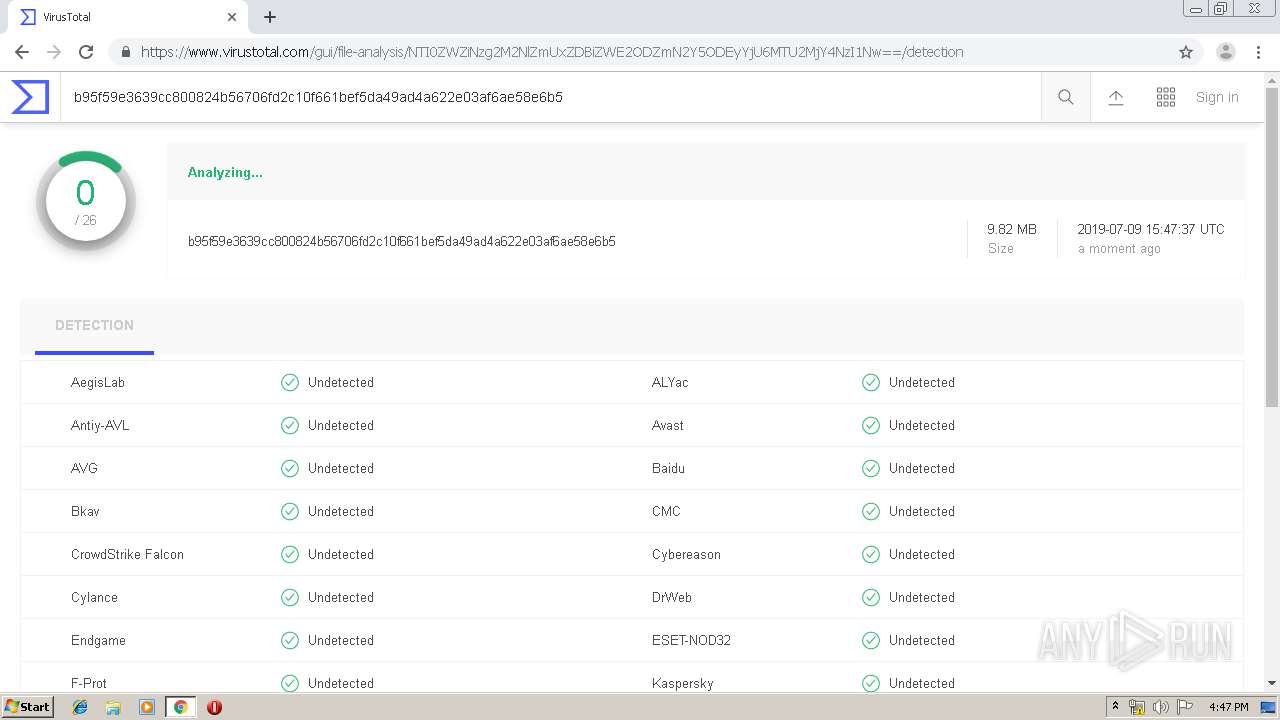The width and height of the screenshot is (1280, 720).
Task: Click the AegisLab engine name
Action: 98,382
